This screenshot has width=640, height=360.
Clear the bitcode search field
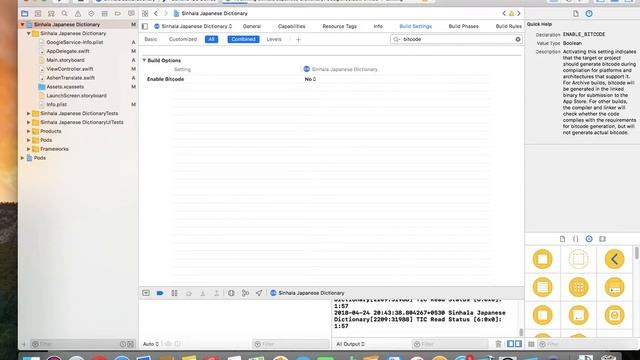pos(518,39)
